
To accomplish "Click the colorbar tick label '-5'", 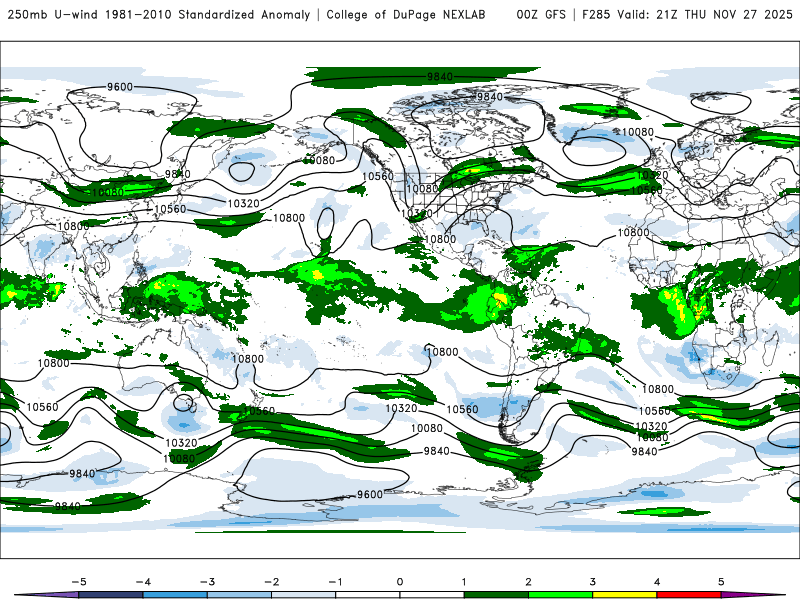I will (x=79, y=582).
